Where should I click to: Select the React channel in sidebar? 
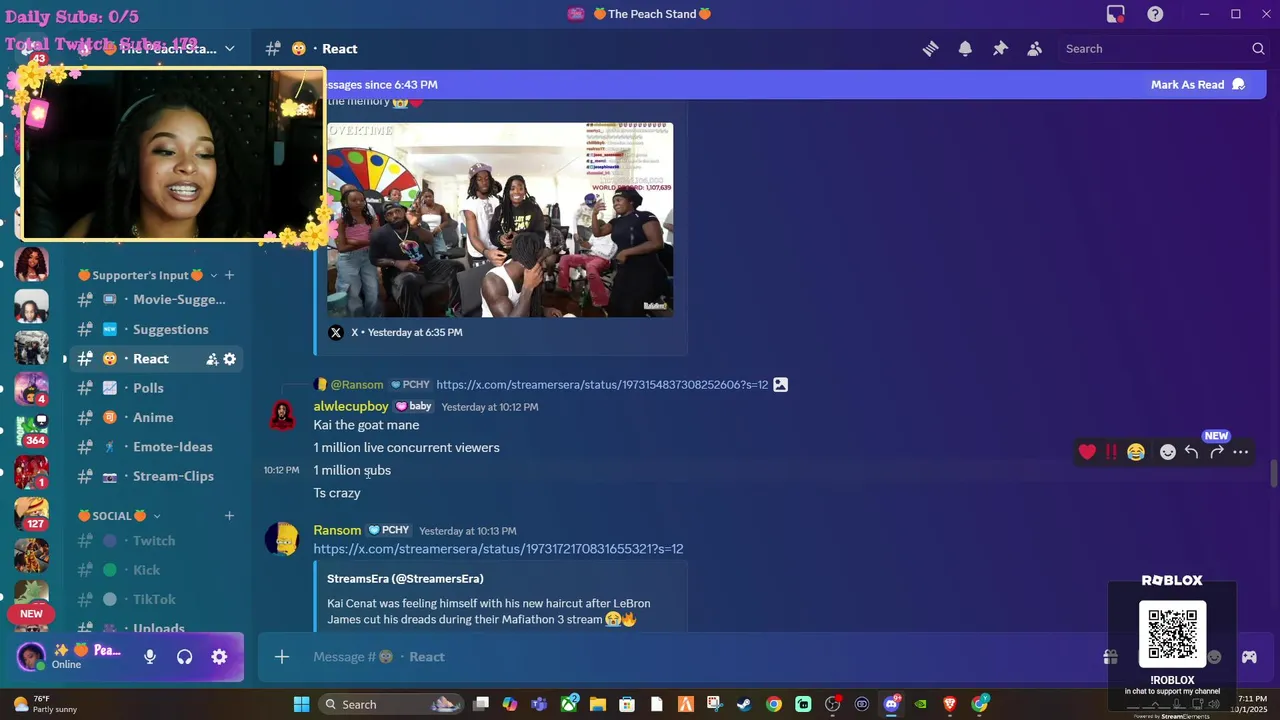click(x=156, y=359)
